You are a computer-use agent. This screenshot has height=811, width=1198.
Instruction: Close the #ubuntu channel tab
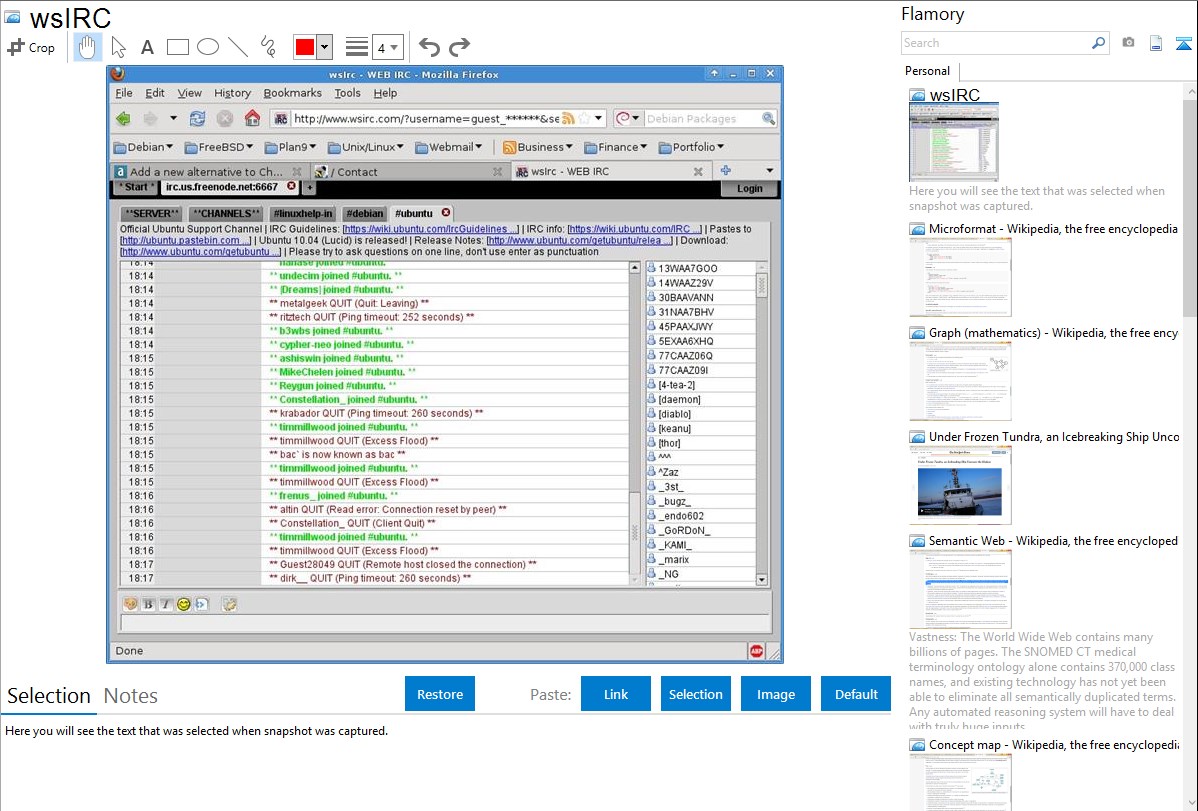coord(445,212)
